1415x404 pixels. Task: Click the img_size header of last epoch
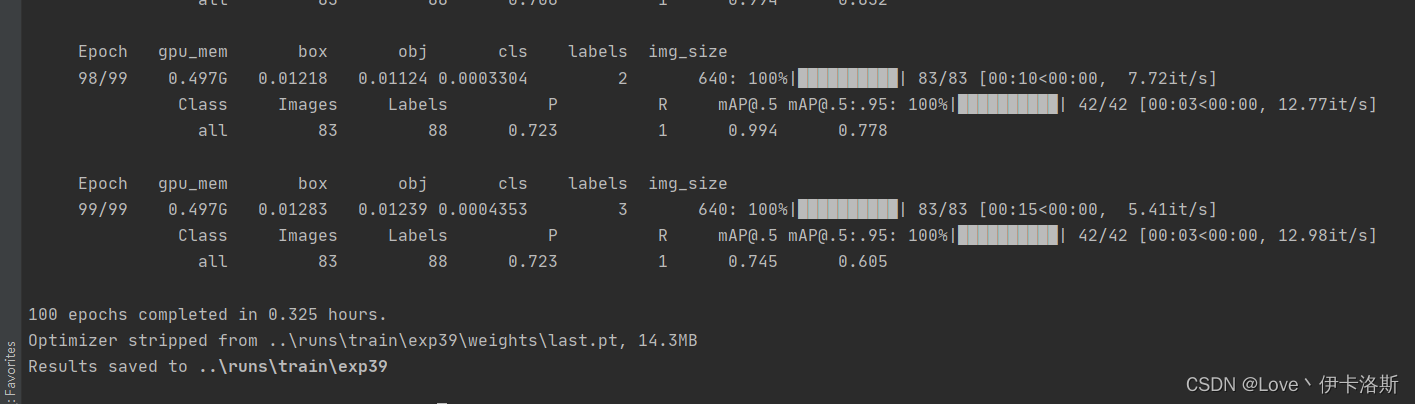pyautogui.click(x=688, y=184)
